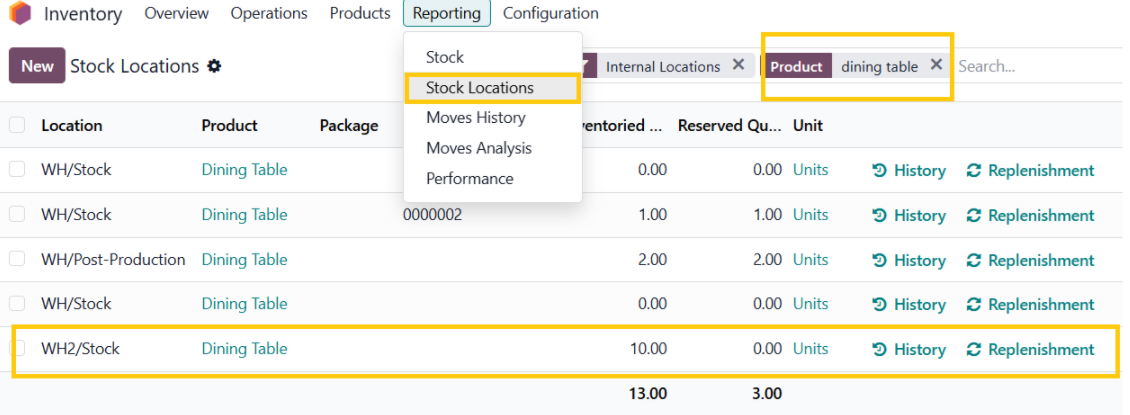This screenshot has width=1130, height=415.
Task: Click the Odoo Inventory app logo icon
Action: click(x=20, y=14)
